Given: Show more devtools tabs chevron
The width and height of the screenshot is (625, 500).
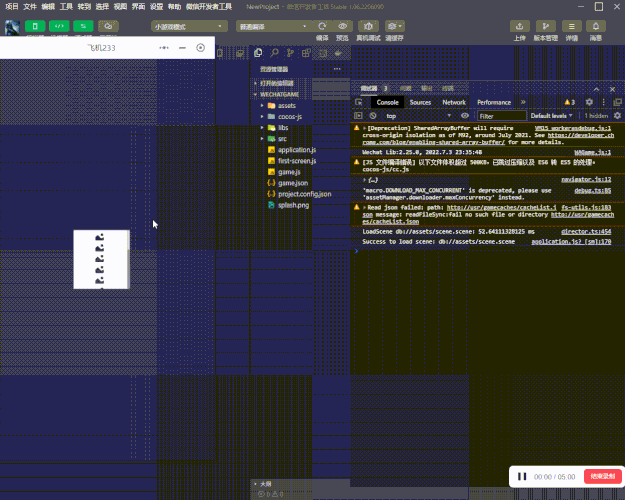Looking at the screenshot, I should 523,102.
